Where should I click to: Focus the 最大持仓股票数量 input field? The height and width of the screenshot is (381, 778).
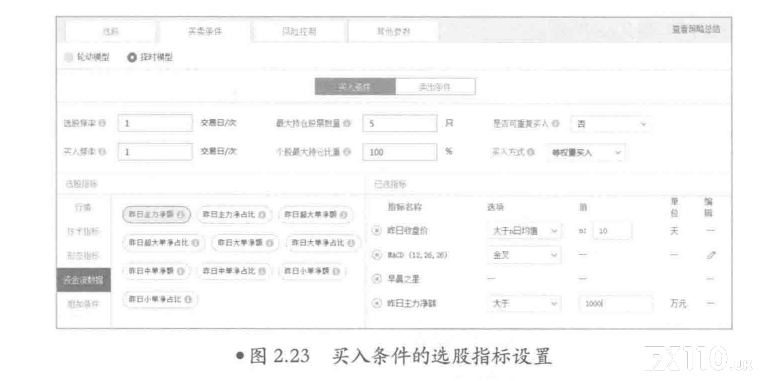[x=400, y=124]
